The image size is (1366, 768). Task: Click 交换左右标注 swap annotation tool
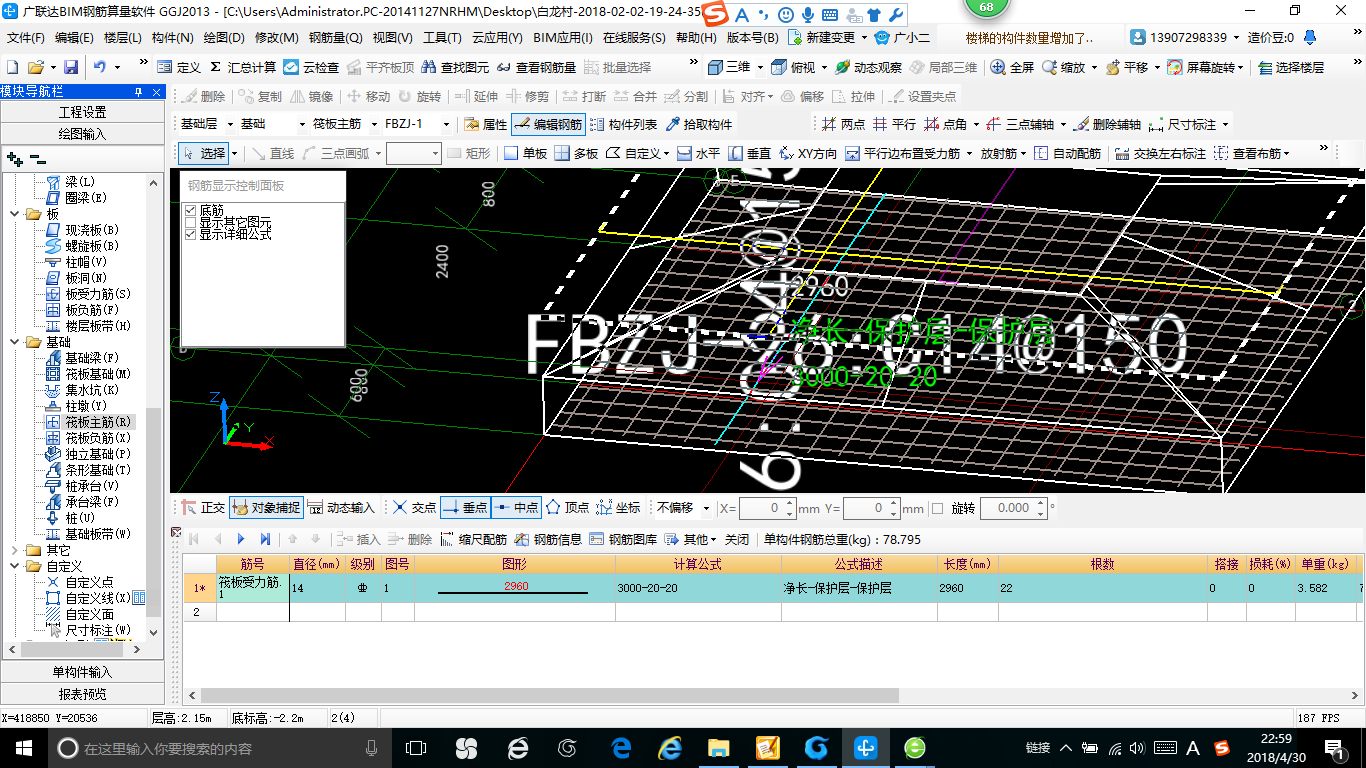(x=1158, y=153)
